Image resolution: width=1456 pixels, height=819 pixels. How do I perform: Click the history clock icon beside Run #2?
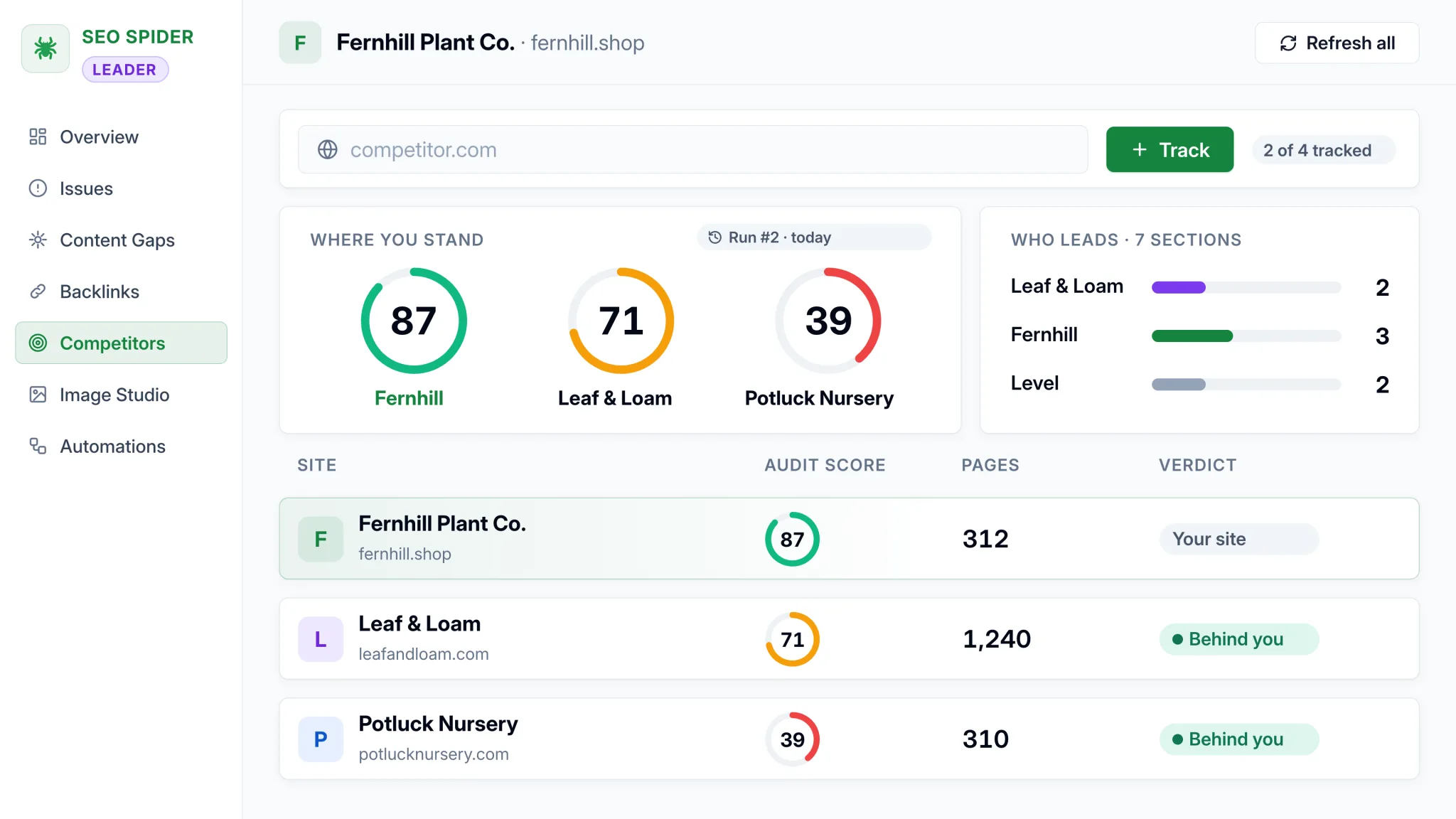pyautogui.click(x=715, y=237)
